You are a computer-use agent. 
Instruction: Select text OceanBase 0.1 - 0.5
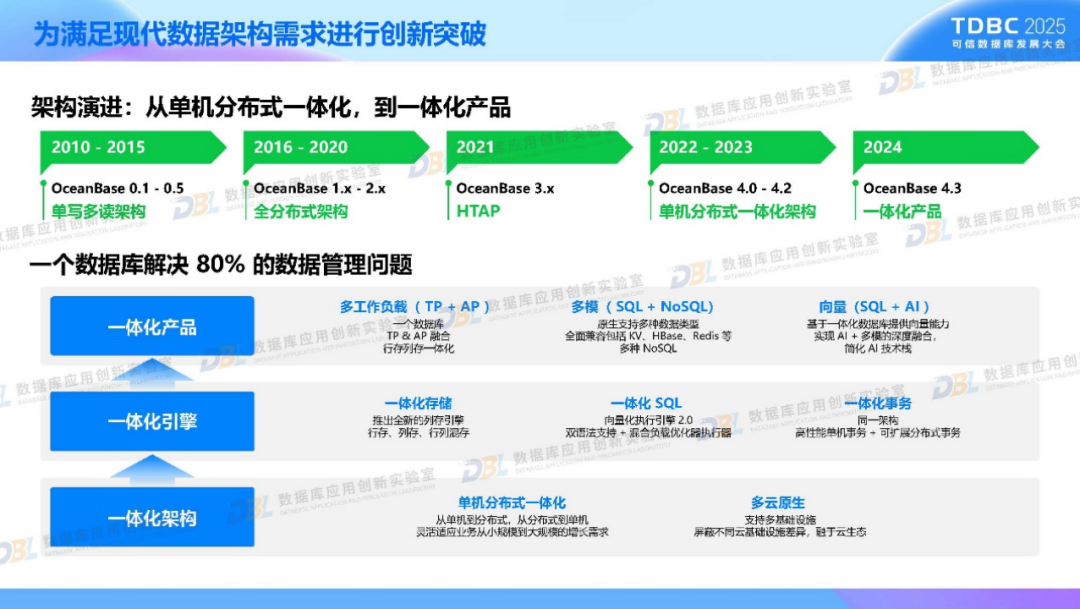click(117, 188)
